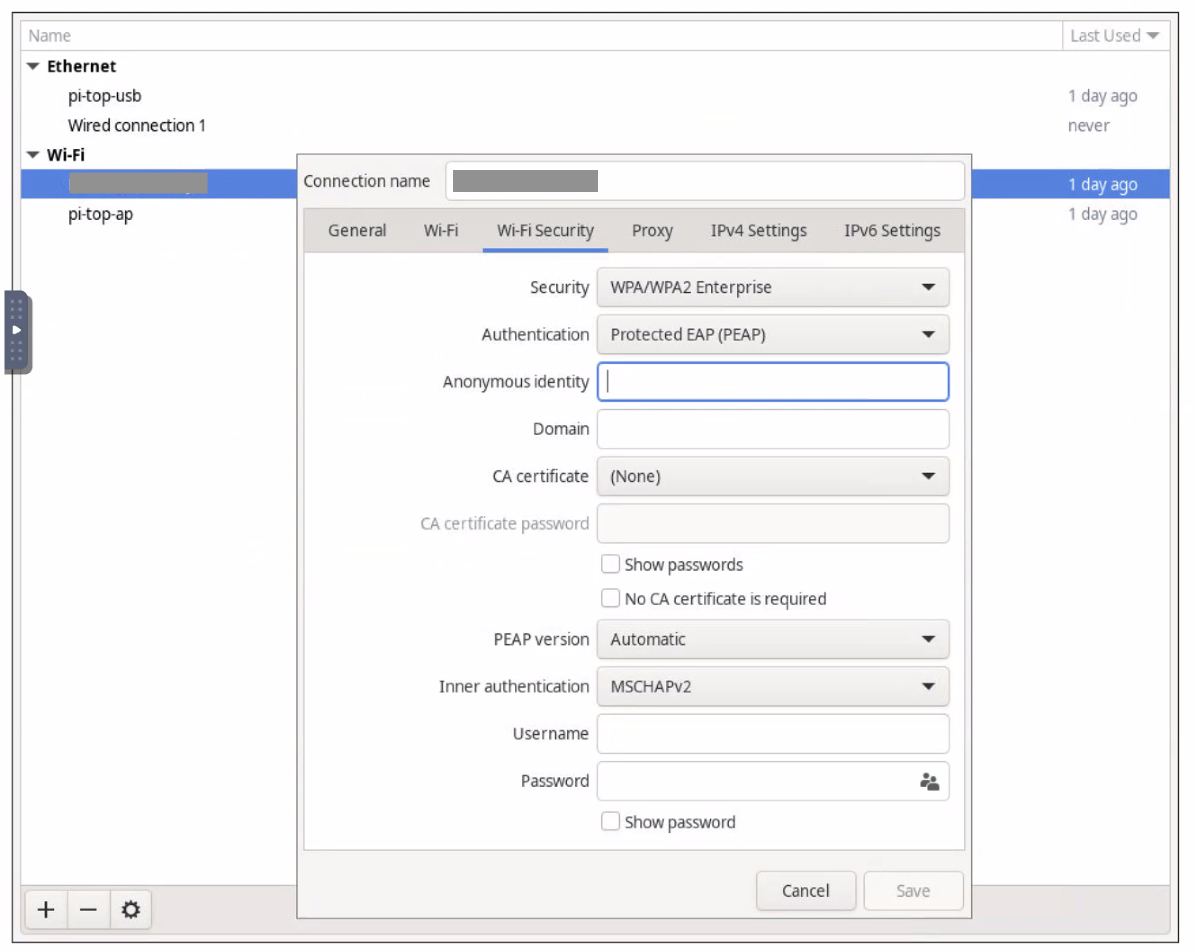Image resolution: width=1196 pixels, height=952 pixels.
Task: Collapse the Wi-Fi section in the list
Action: (32, 155)
